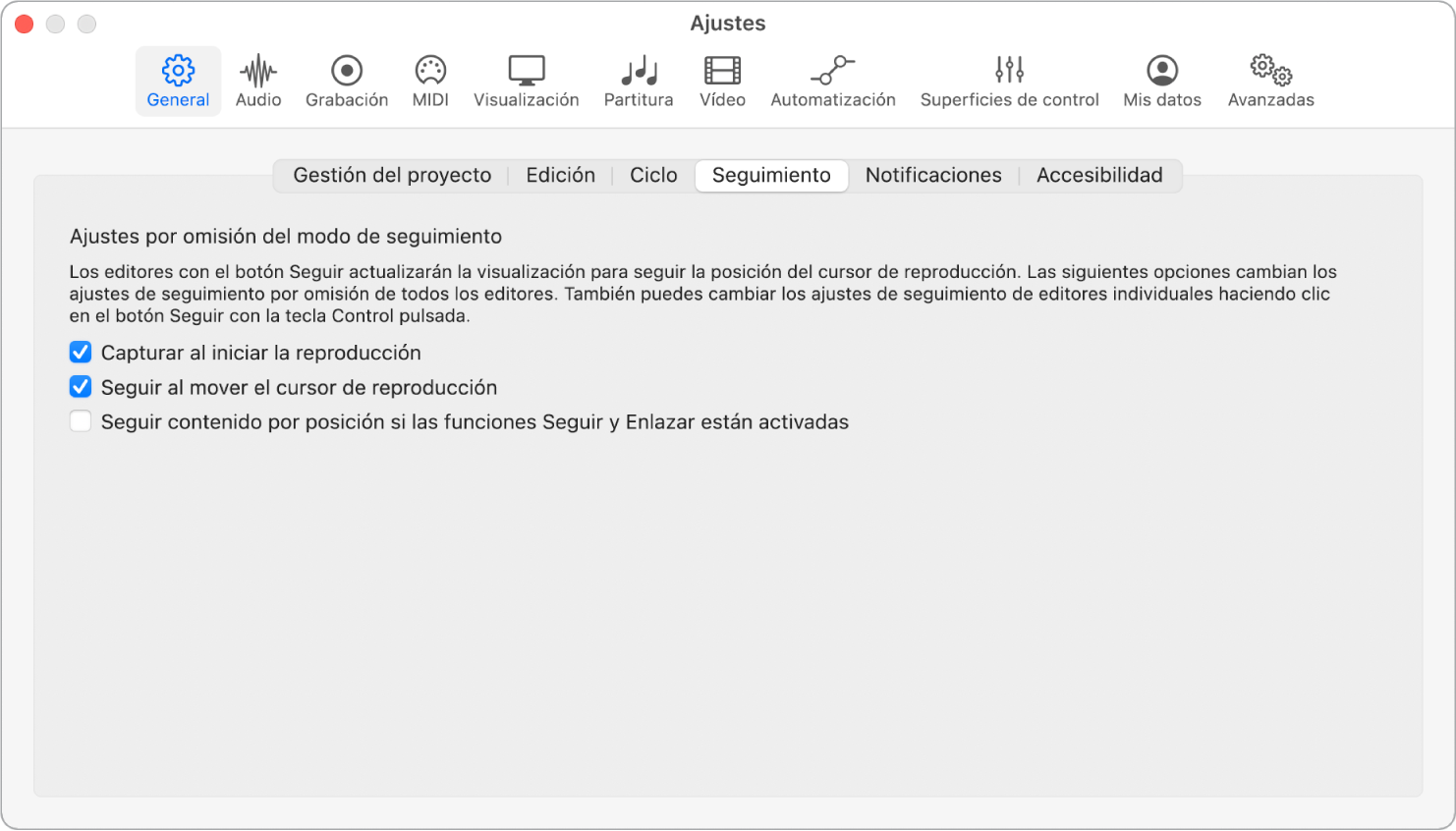Uncheck Seguir al mover el cursor de reproducción
Viewport: 1456px width, 831px height.
click(80, 386)
